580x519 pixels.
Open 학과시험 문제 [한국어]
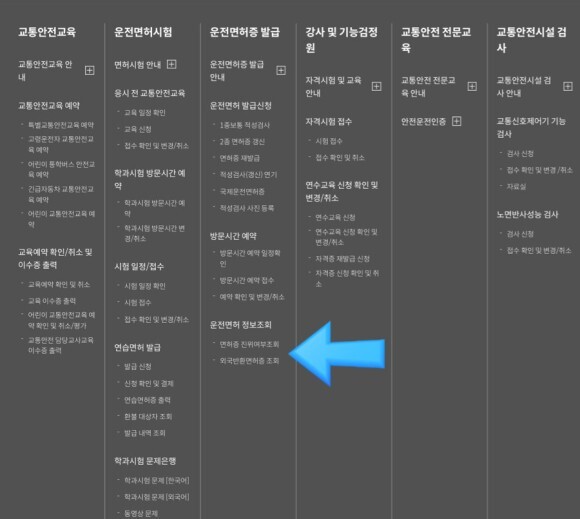[x=156, y=481]
